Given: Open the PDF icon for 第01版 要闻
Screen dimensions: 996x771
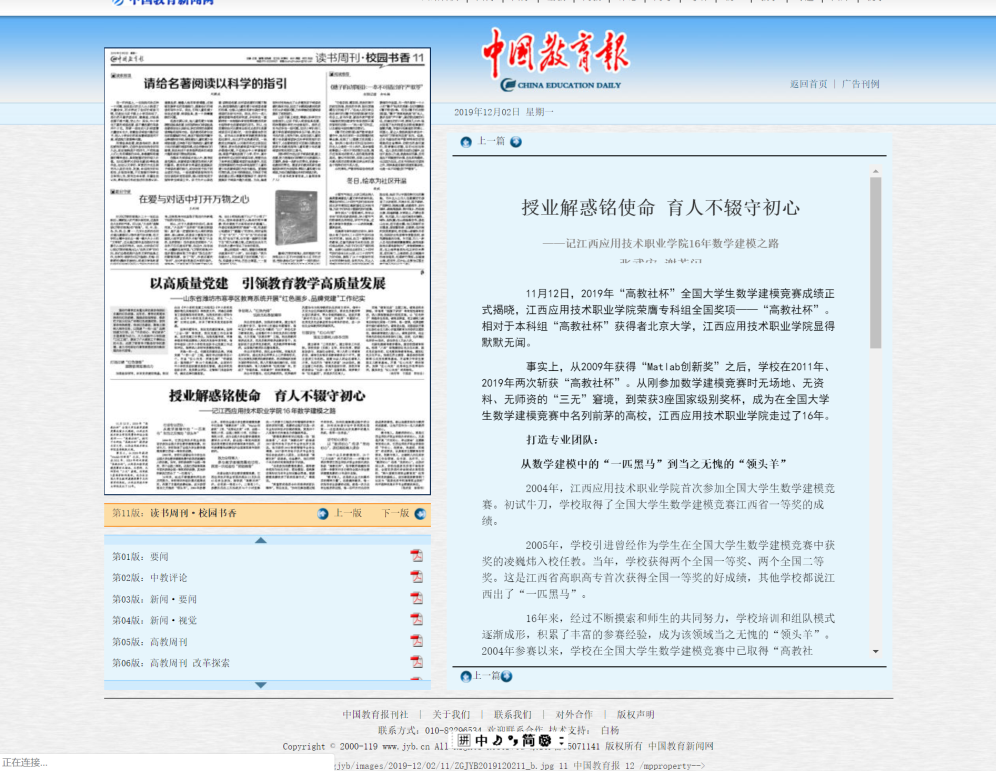Looking at the screenshot, I should 417,556.
